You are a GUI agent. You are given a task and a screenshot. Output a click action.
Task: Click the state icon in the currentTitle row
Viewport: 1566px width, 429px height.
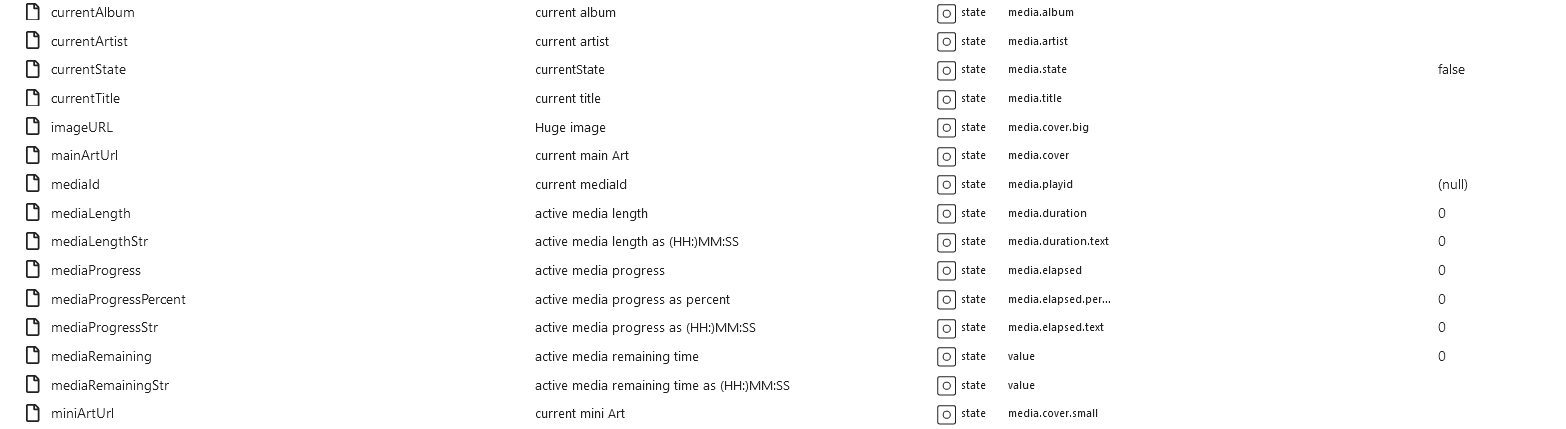click(946, 99)
